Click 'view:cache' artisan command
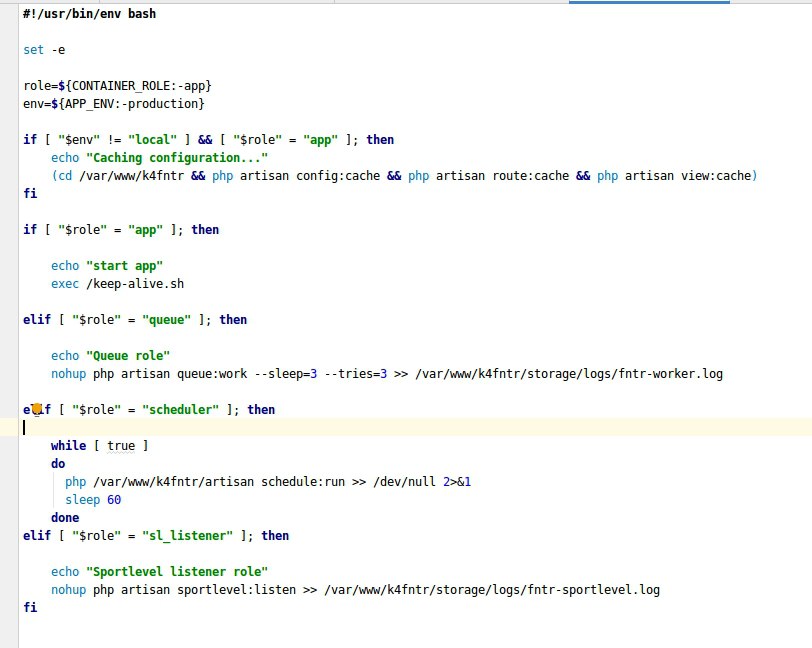The height and width of the screenshot is (648, 812). point(716,176)
